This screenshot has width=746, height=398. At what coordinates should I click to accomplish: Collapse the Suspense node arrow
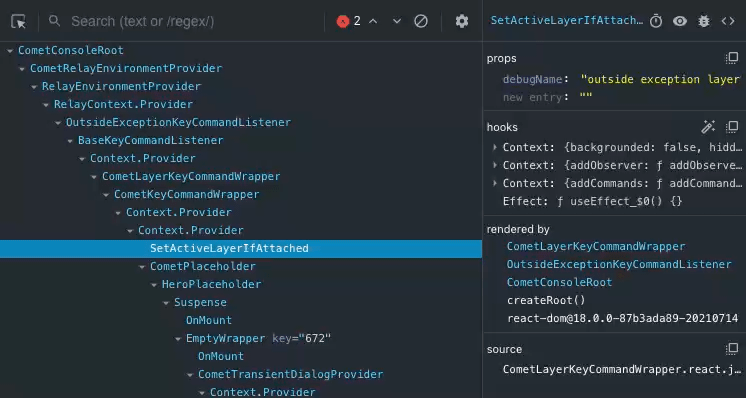point(166,303)
